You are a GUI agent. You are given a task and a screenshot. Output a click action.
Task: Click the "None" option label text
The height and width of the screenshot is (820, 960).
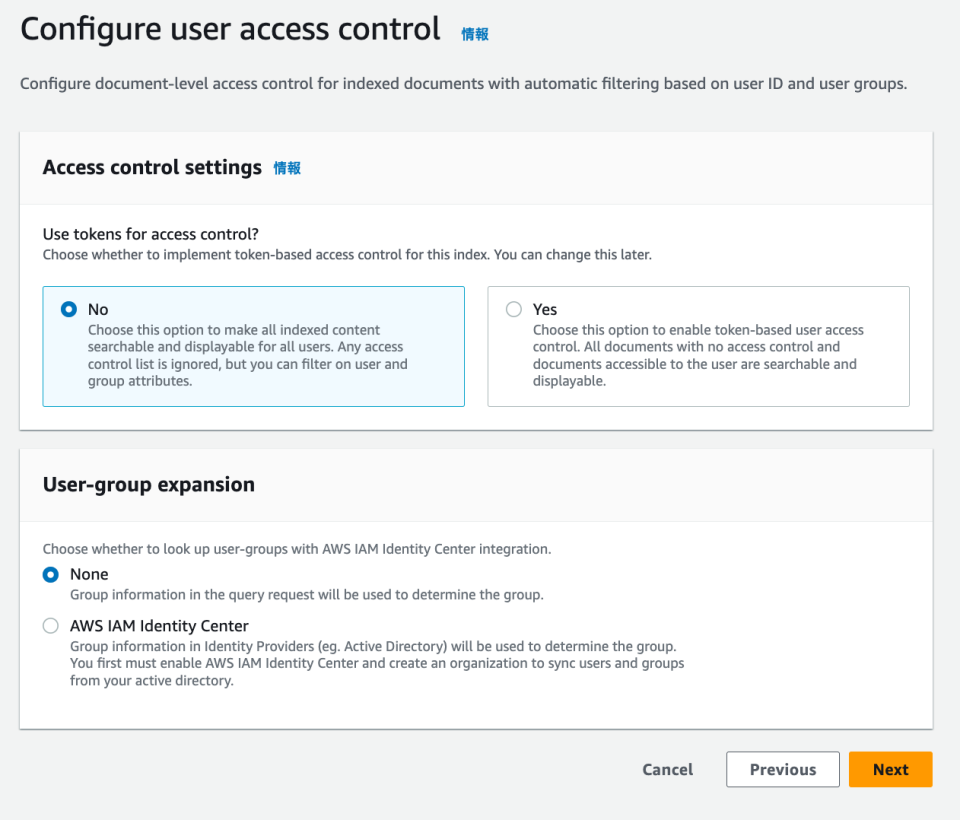pyautogui.click(x=89, y=574)
